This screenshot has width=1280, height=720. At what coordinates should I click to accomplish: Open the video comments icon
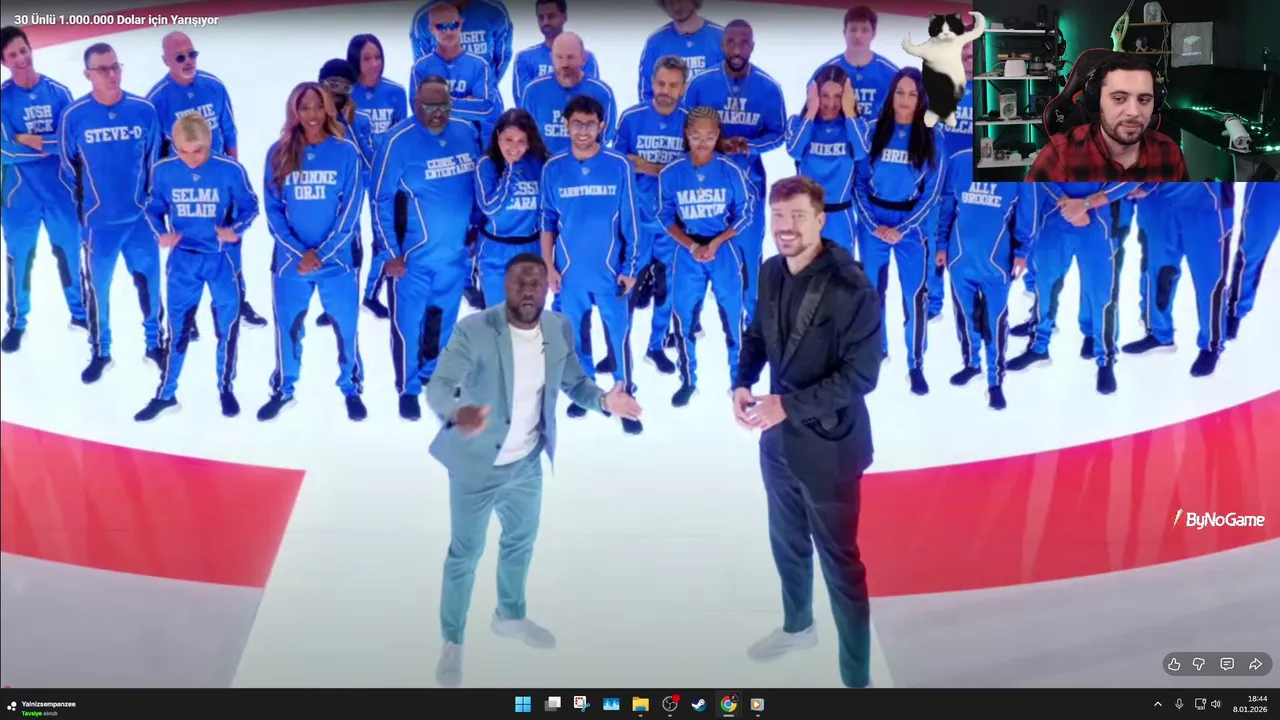point(1227,664)
